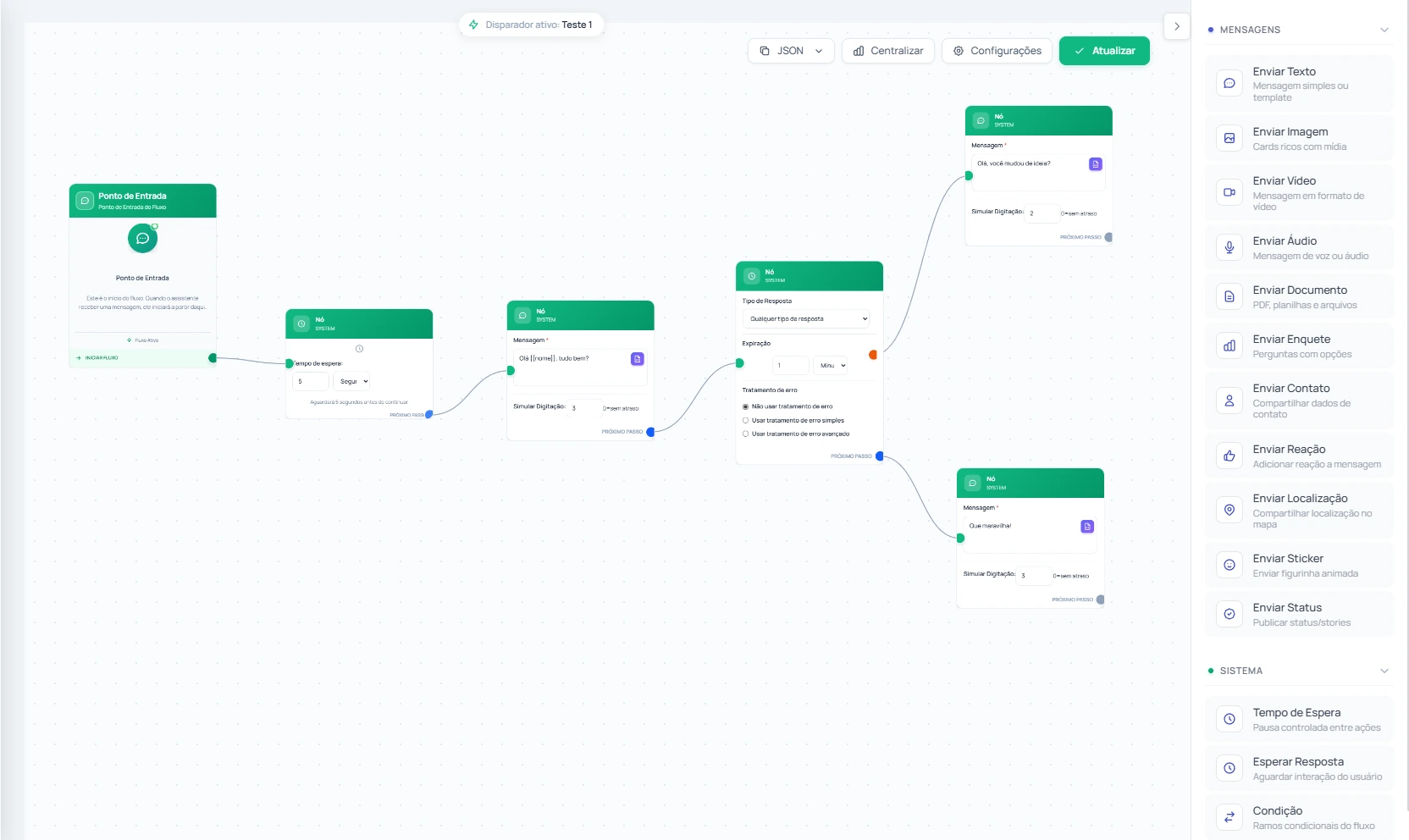This screenshot has height=840, width=1409.
Task: Click the orange expiration connector on response node
Action: tap(873, 355)
